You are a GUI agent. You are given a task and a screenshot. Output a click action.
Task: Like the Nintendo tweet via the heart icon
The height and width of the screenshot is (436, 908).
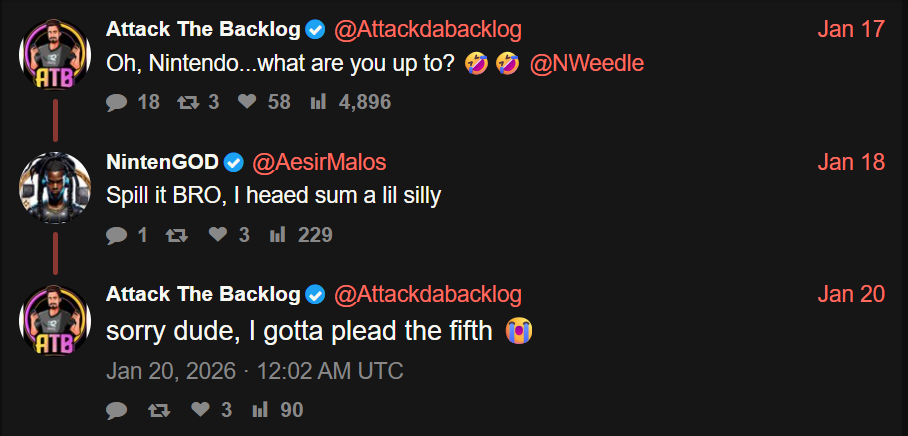[249, 102]
